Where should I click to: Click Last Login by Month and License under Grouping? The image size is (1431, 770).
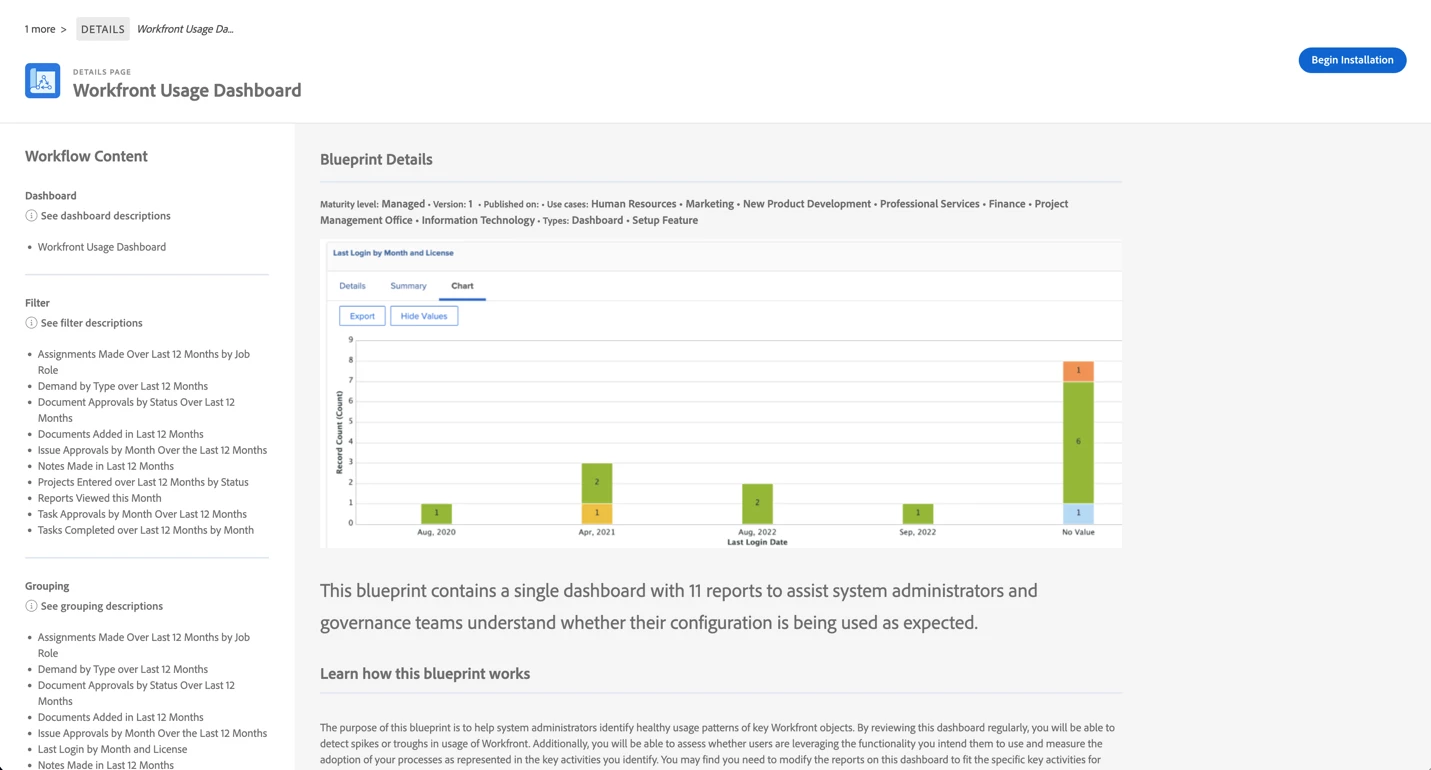112,749
